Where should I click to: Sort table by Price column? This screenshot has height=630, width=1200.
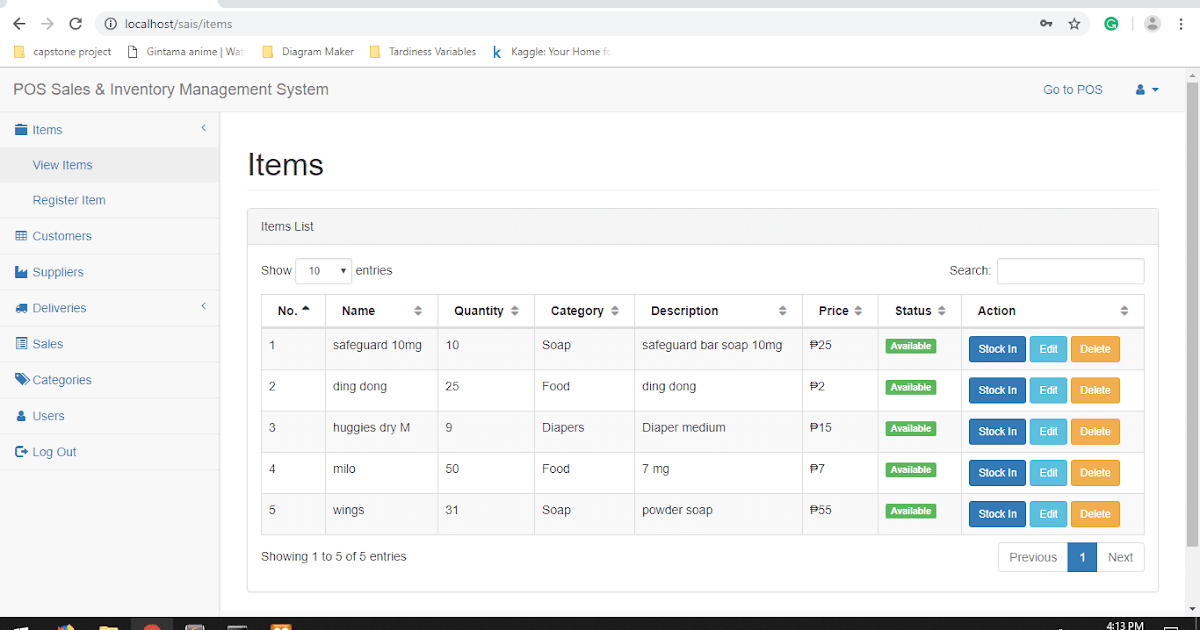point(840,311)
